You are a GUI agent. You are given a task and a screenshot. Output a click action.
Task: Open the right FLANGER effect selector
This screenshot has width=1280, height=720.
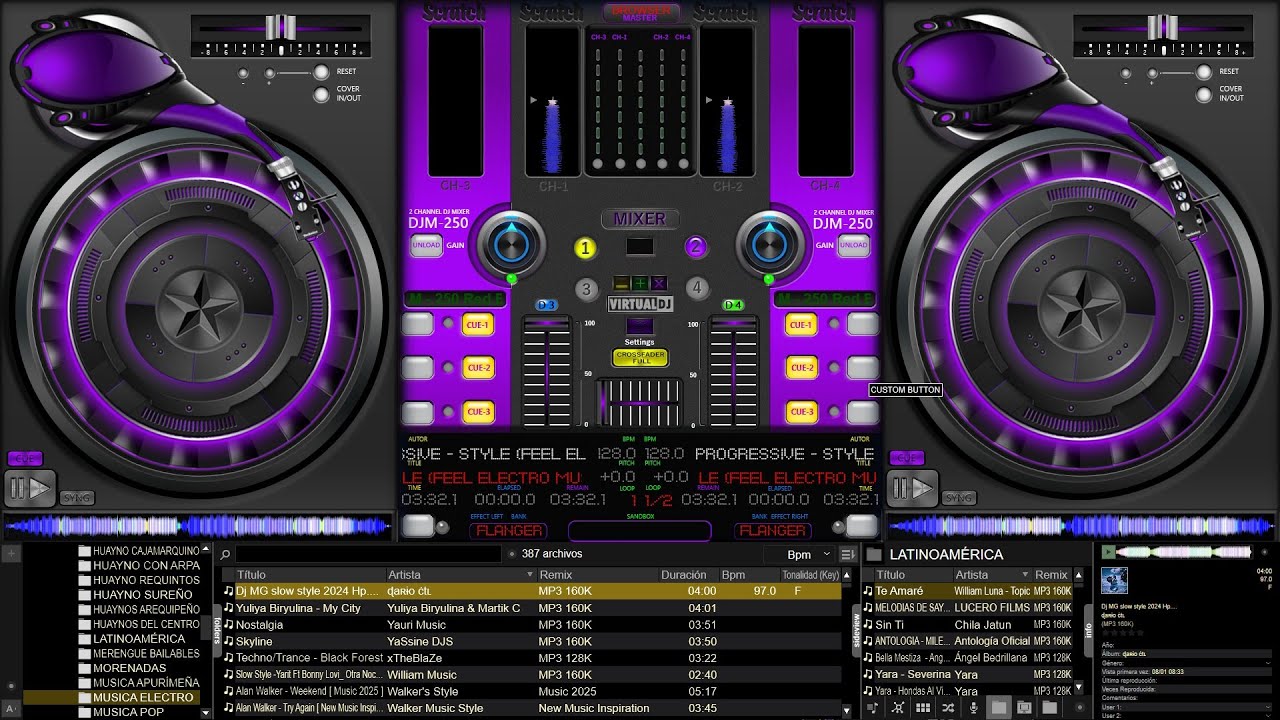click(772, 531)
